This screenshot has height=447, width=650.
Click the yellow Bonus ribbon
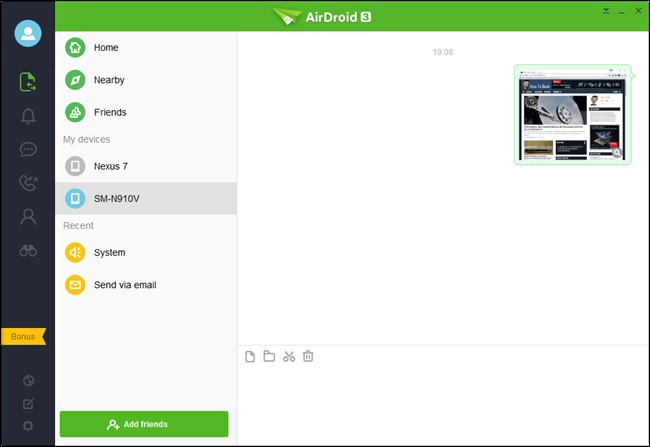point(23,336)
